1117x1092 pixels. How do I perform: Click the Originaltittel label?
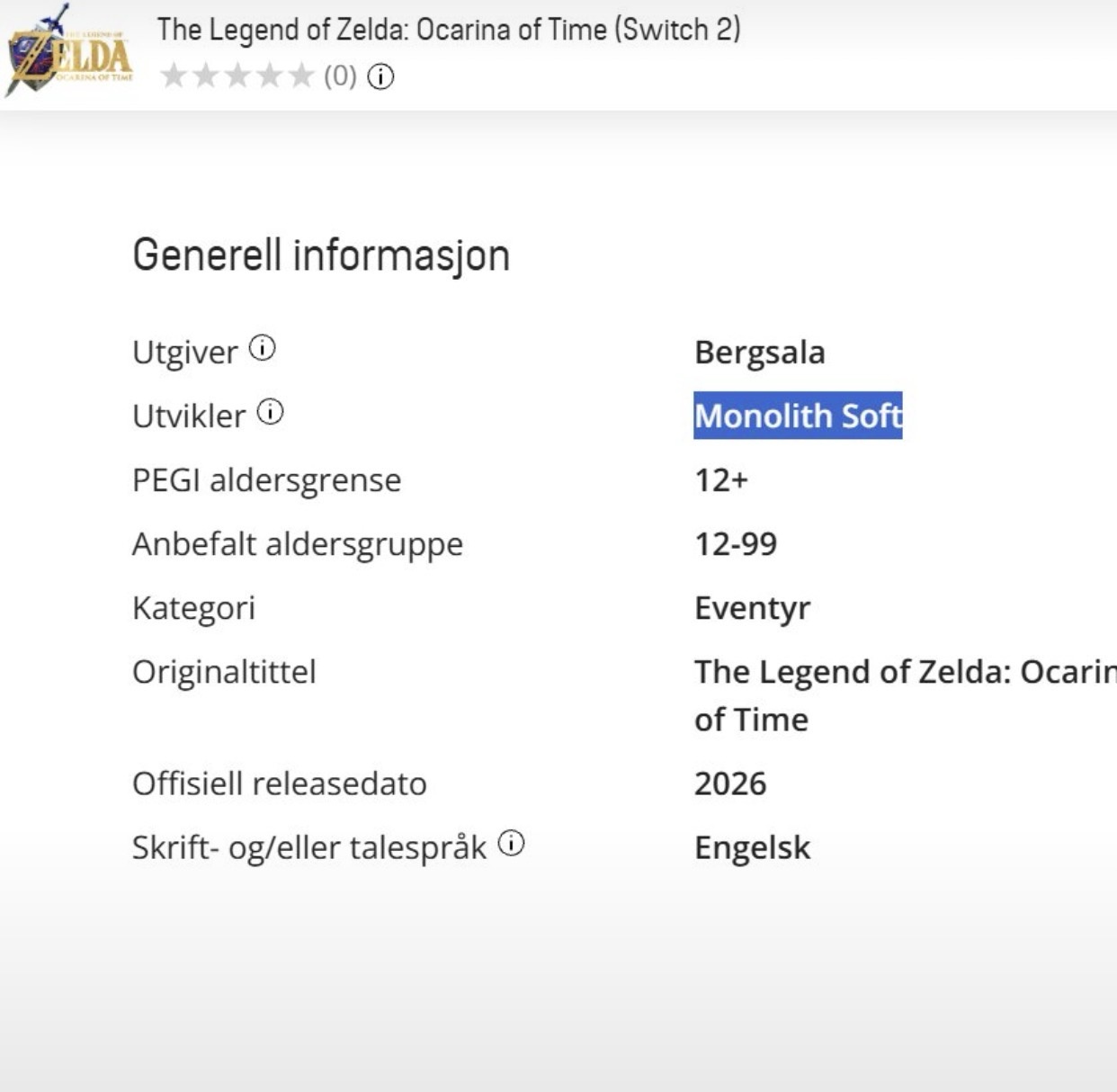coord(224,672)
